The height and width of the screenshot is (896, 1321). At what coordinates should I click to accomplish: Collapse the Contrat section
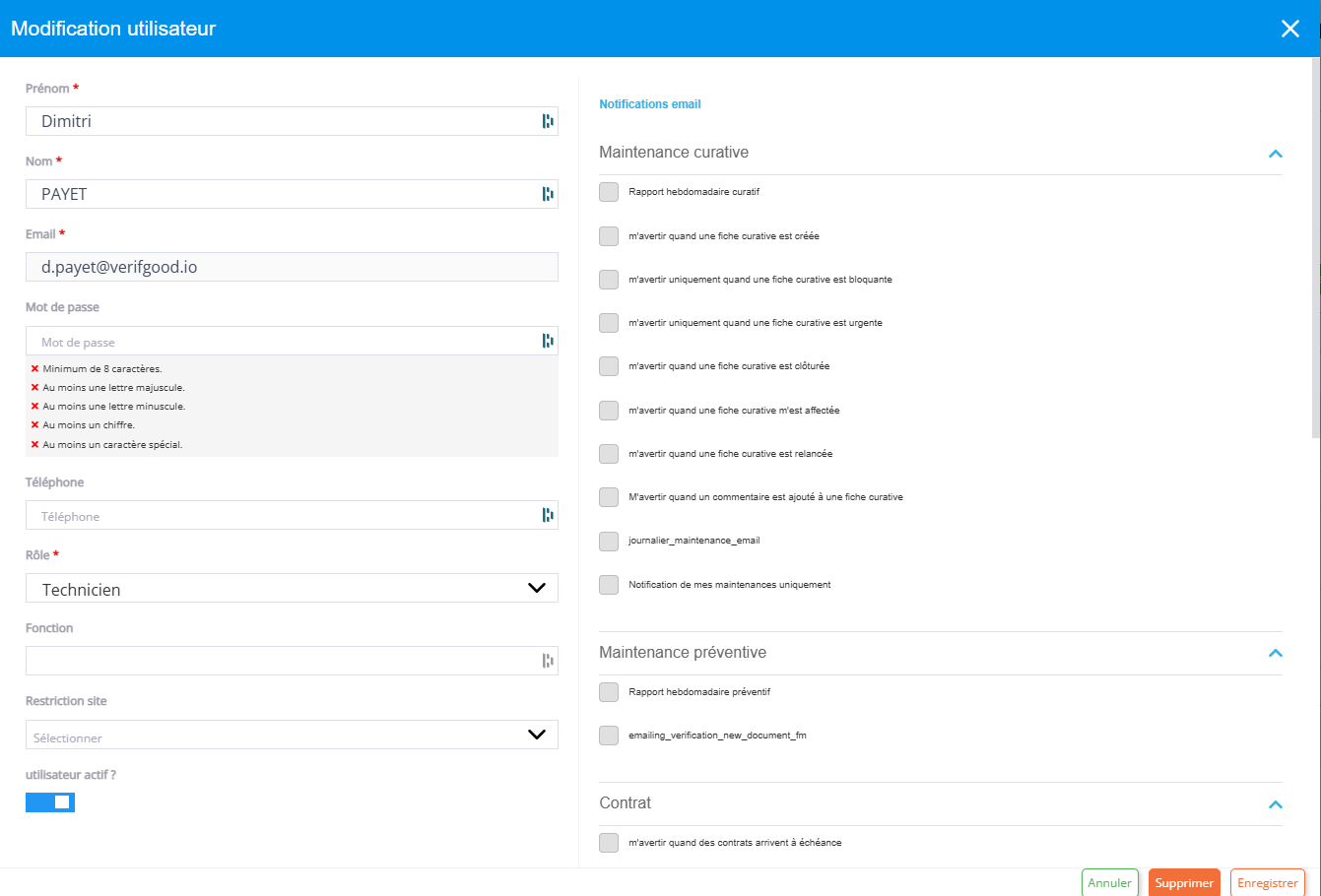point(1275,804)
